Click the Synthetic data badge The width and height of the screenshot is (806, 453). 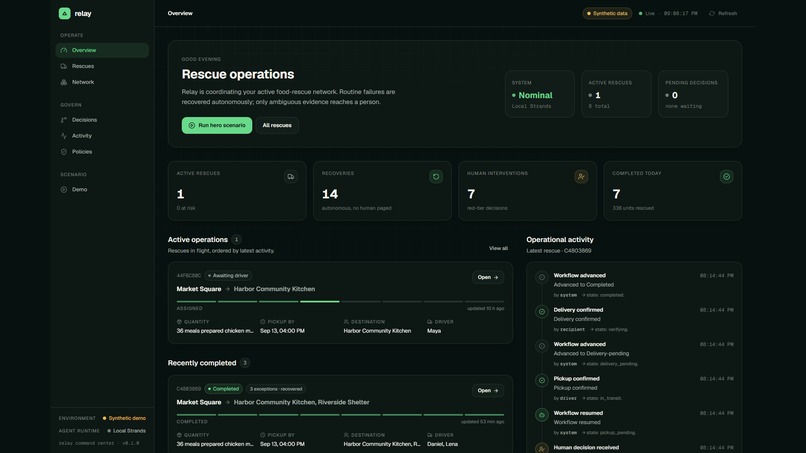(x=607, y=13)
